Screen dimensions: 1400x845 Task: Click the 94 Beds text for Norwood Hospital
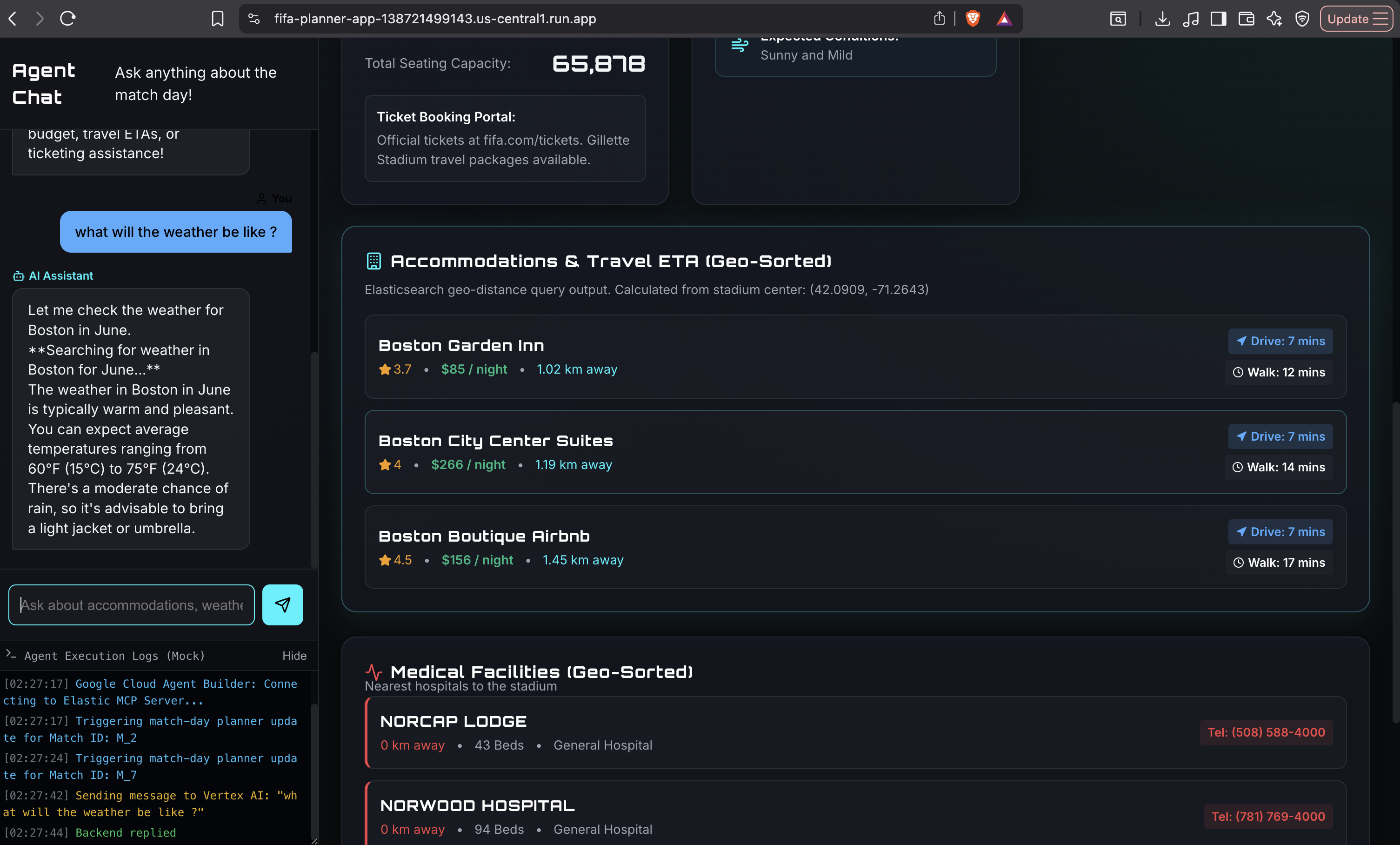pyautogui.click(x=499, y=830)
